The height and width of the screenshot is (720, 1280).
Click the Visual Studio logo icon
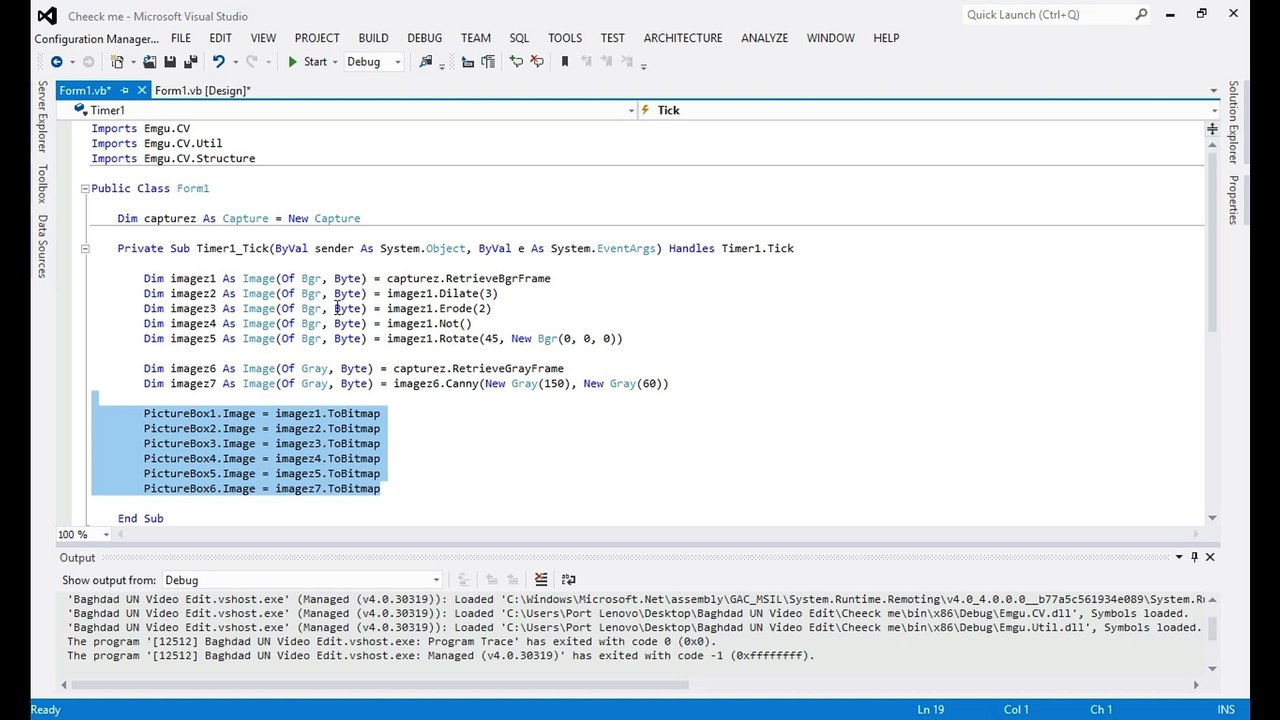(x=47, y=16)
